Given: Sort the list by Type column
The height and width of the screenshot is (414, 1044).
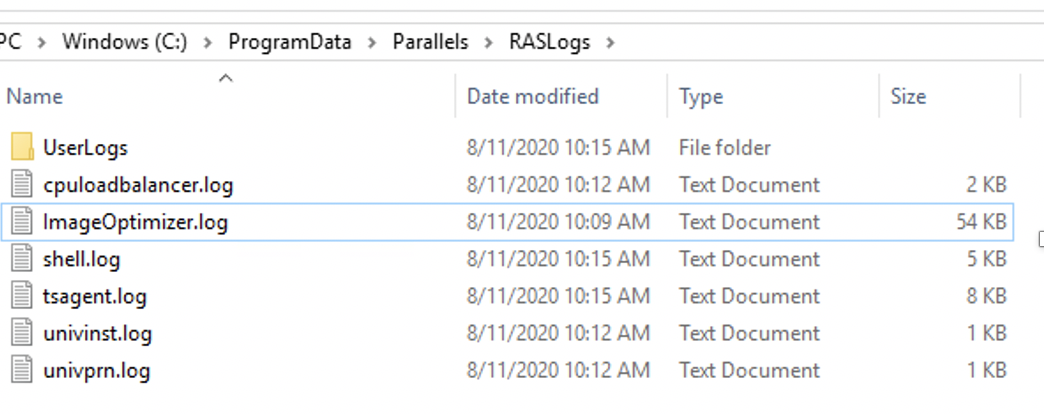Looking at the screenshot, I should point(702,96).
